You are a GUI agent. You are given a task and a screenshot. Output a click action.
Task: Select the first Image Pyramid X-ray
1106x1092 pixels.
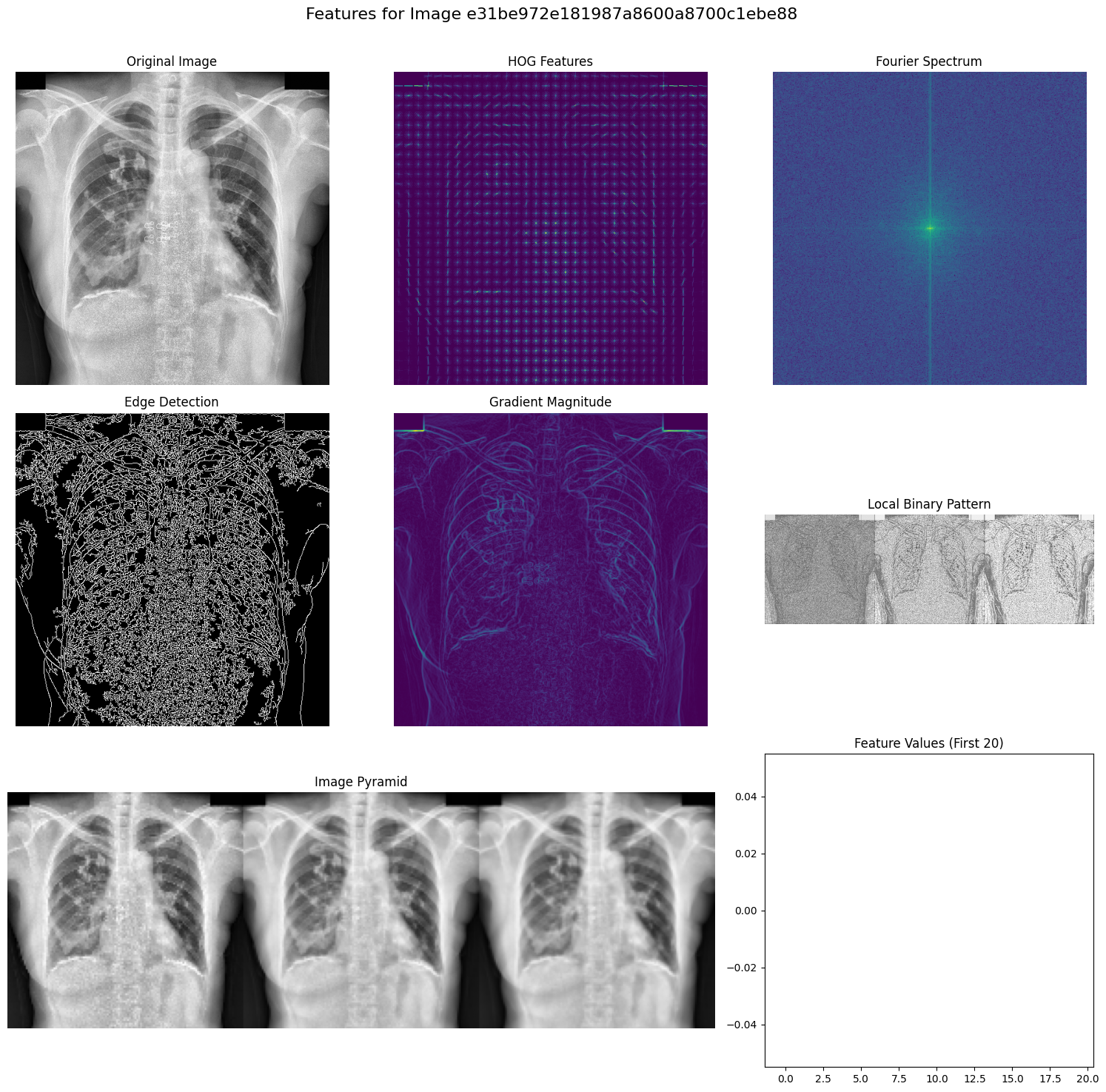125,910
